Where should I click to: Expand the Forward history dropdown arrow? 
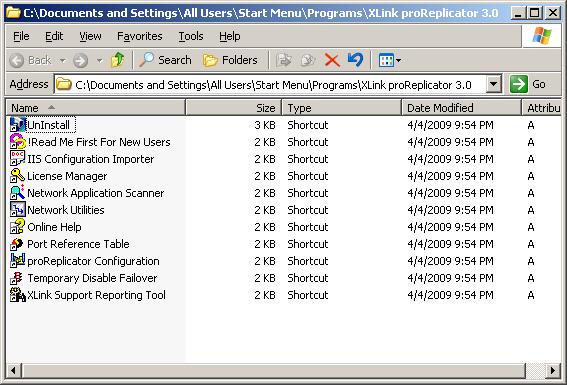pyautogui.click(x=99, y=60)
